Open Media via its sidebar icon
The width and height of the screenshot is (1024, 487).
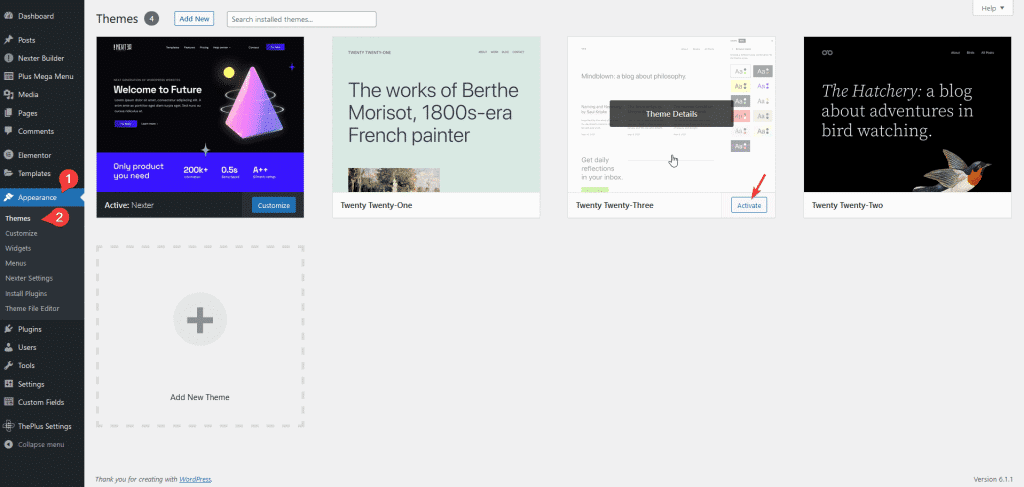pyautogui.click(x=9, y=94)
